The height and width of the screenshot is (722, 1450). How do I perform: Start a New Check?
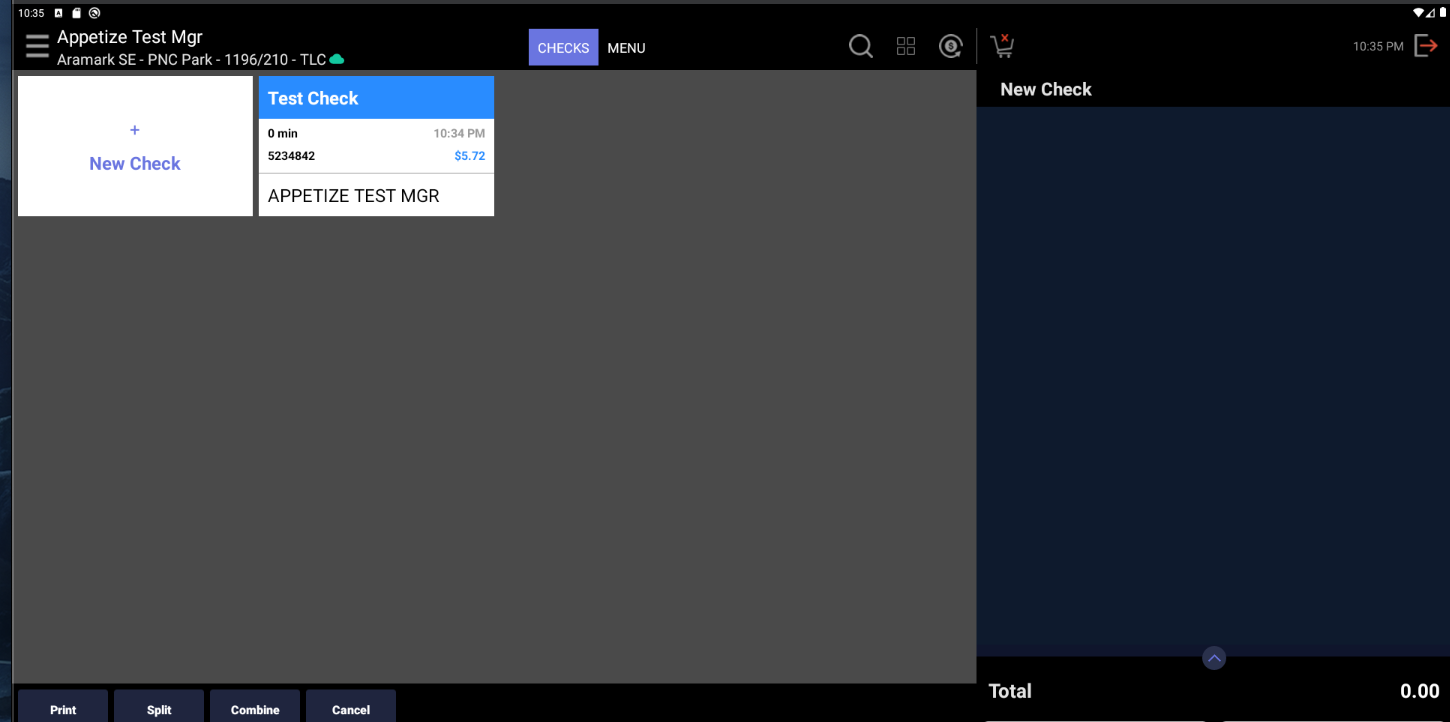click(x=134, y=147)
